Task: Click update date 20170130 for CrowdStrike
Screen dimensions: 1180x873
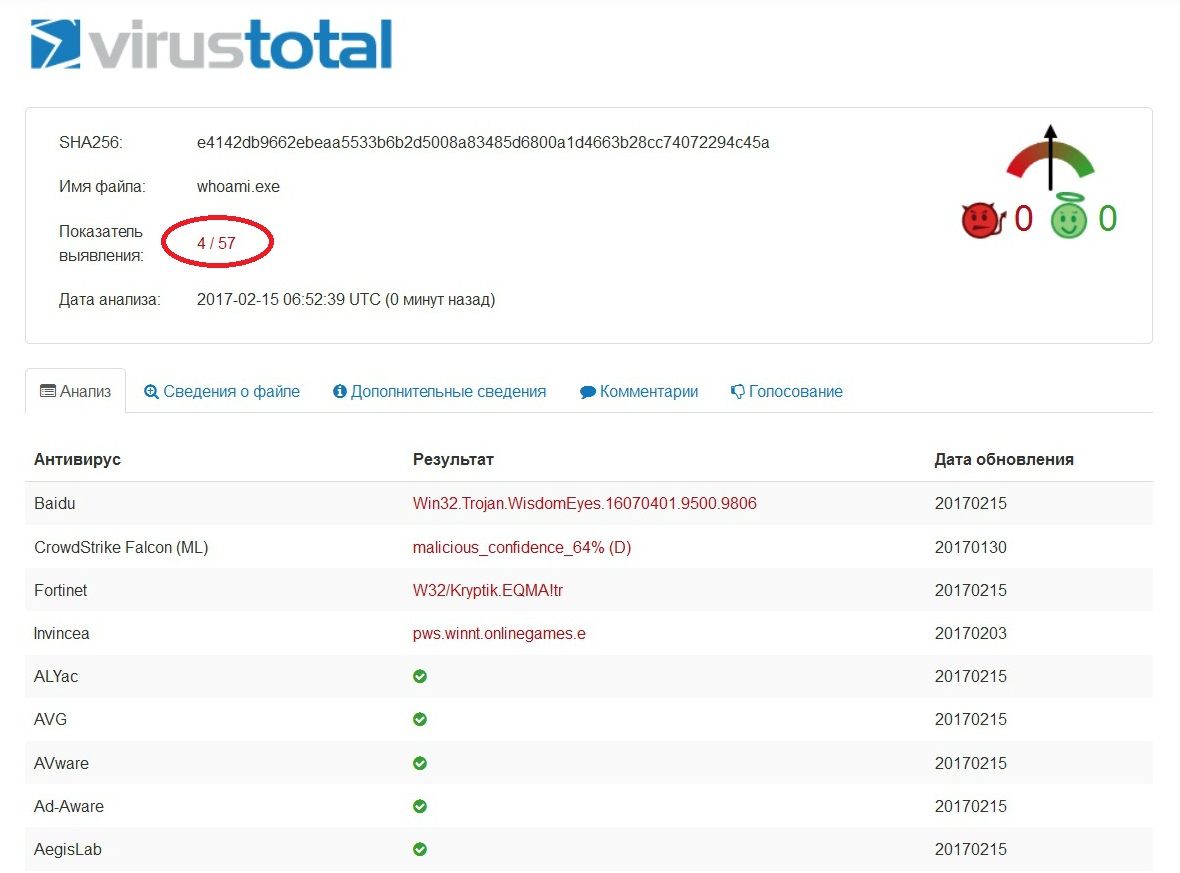Action: pyautogui.click(x=971, y=547)
